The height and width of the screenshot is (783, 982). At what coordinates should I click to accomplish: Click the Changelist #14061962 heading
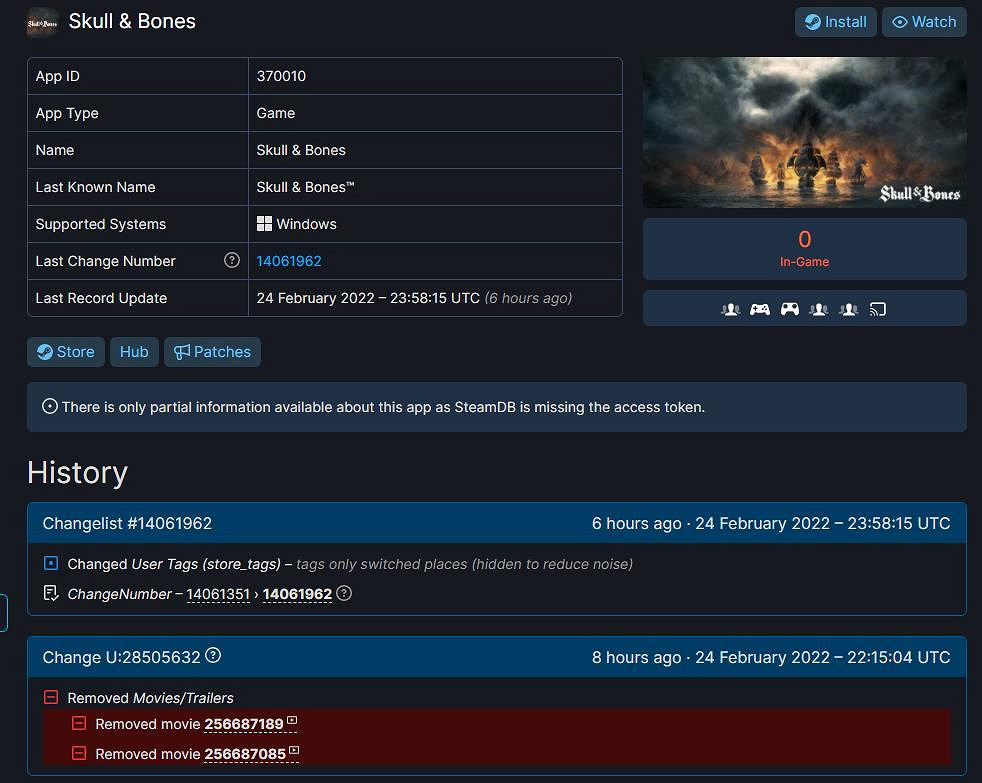click(x=127, y=523)
